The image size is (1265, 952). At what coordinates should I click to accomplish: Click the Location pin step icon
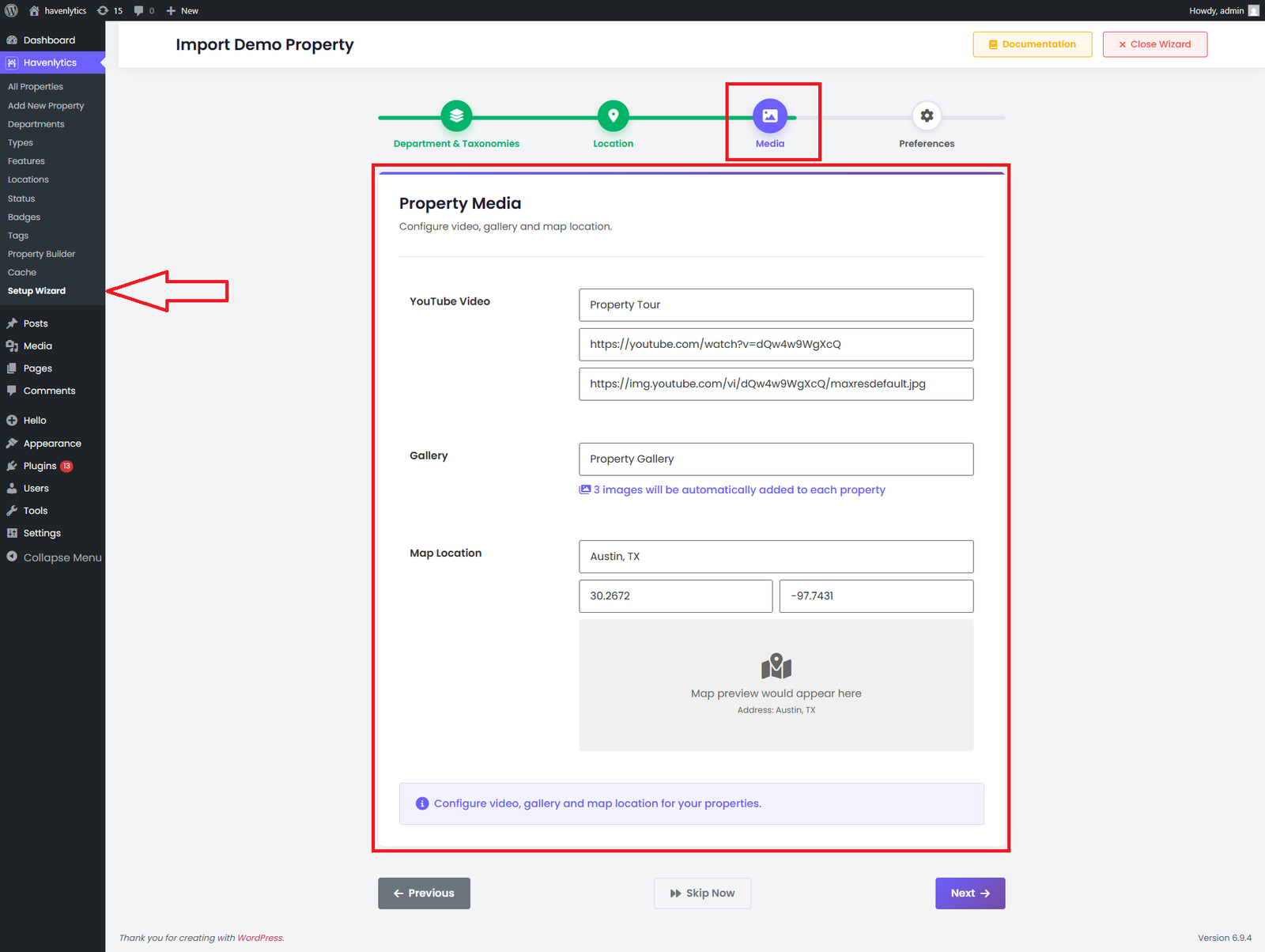(x=613, y=116)
